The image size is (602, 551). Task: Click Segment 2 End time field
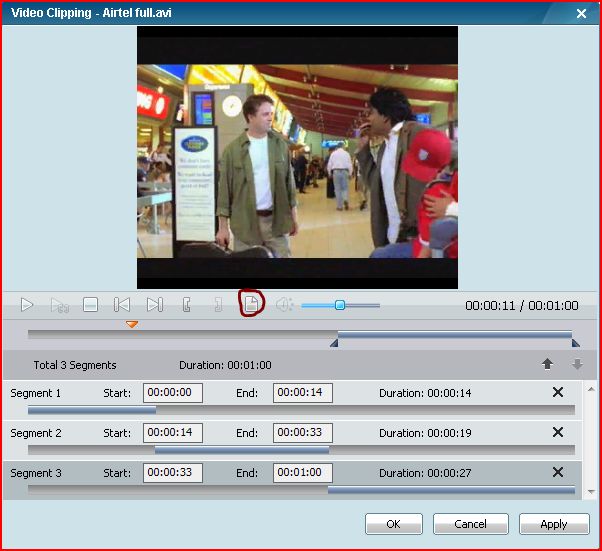pos(302,433)
